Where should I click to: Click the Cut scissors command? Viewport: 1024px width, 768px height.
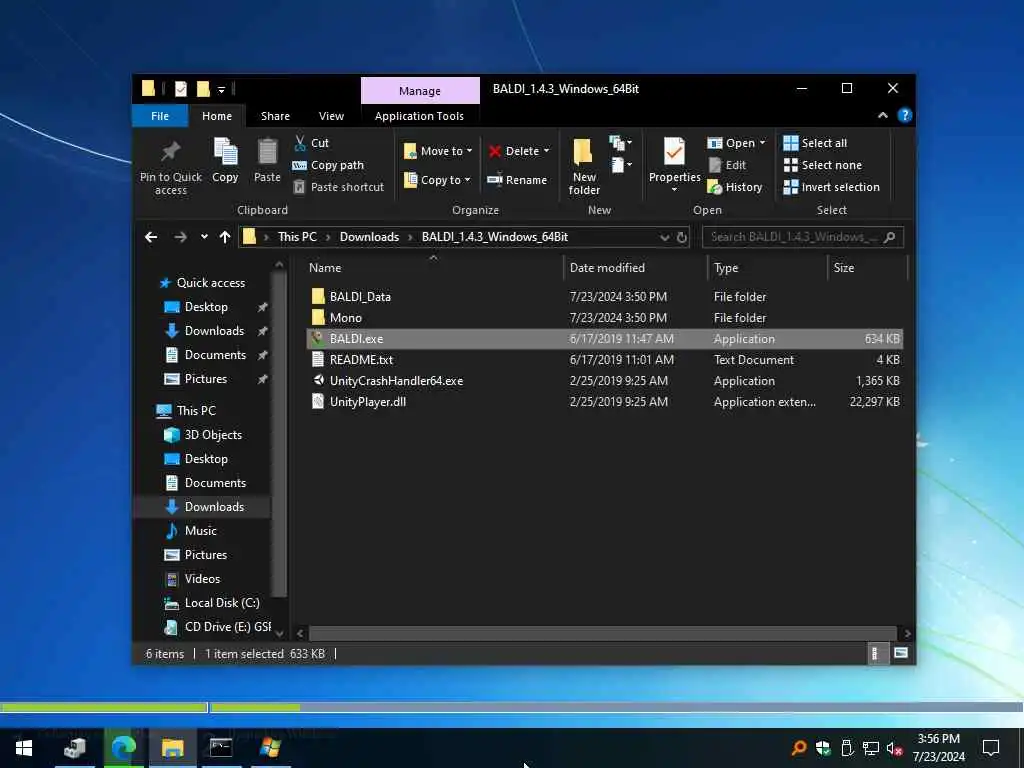312,143
